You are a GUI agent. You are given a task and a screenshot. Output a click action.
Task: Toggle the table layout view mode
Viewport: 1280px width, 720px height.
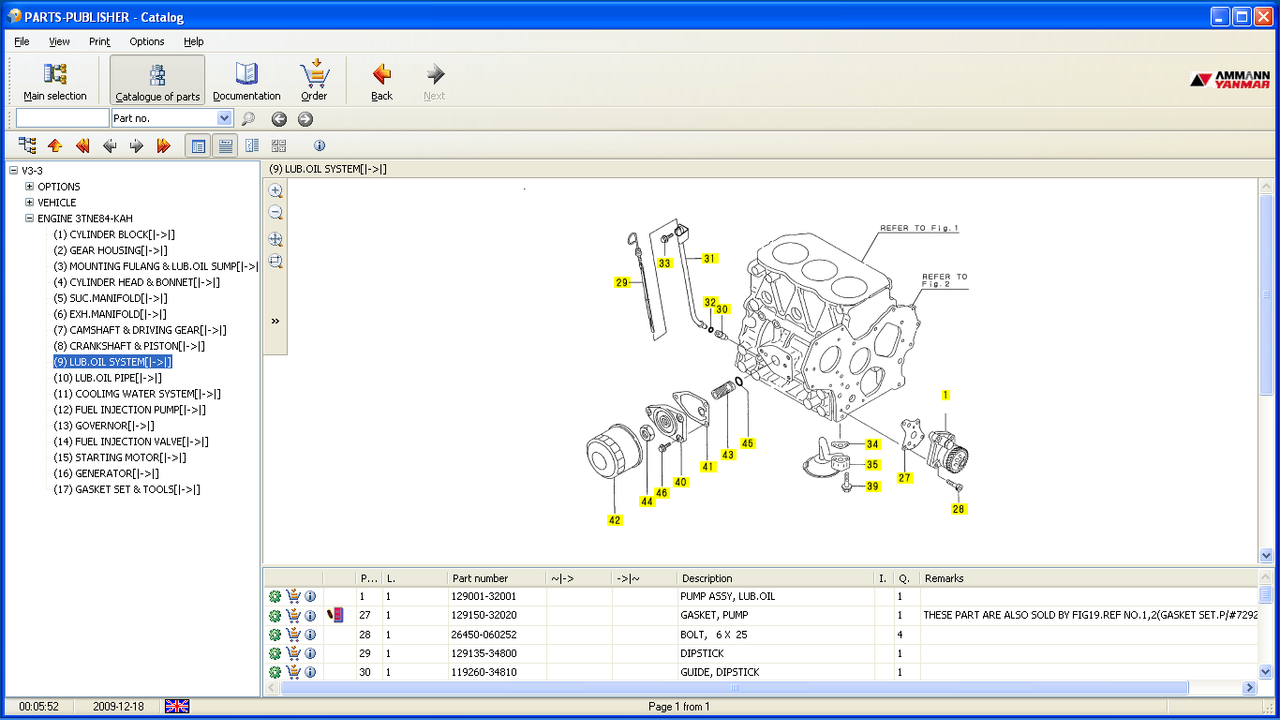(x=225, y=146)
